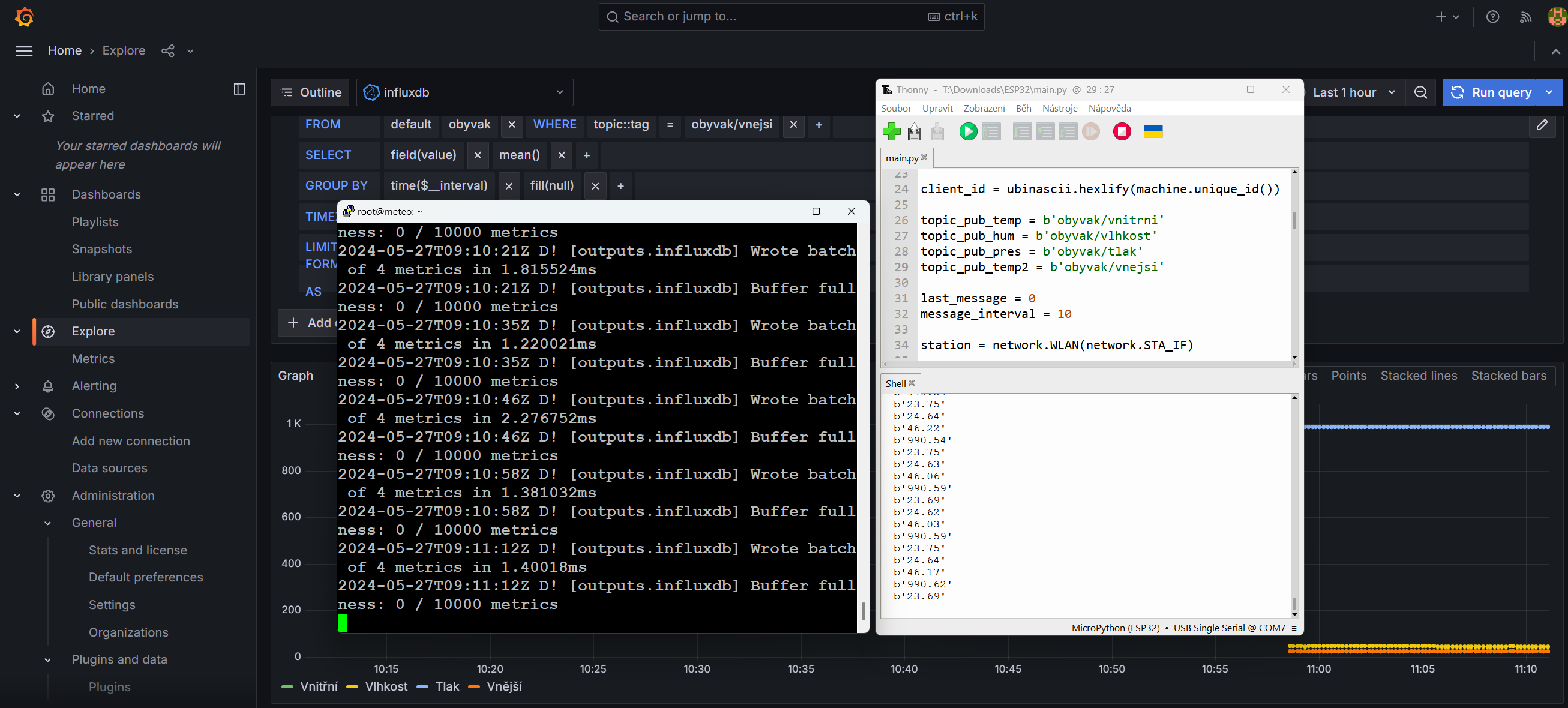This screenshot has height=708, width=1568.
Task: Open Data sources link in sidebar
Action: click(x=110, y=468)
